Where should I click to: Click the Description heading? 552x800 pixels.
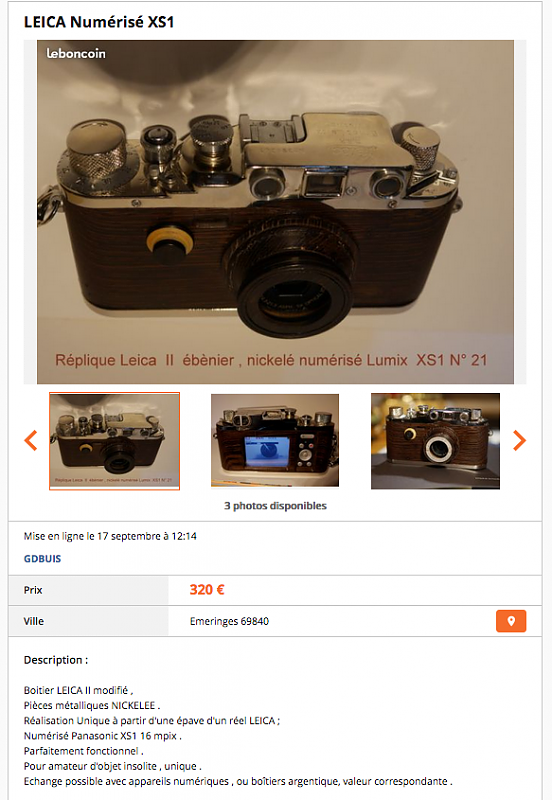click(56, 660)
